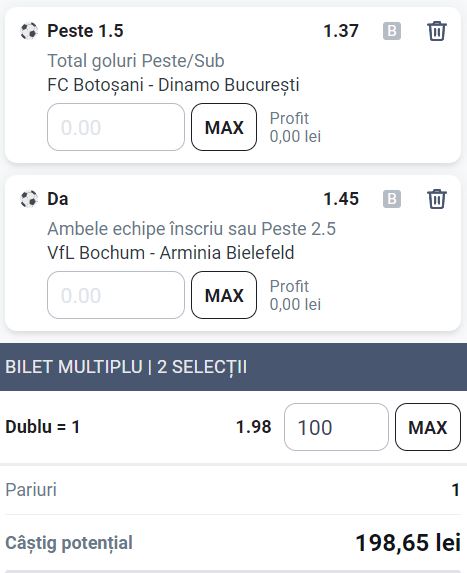Toggle the B banker badge on Peste 1.5

[392, 31]
